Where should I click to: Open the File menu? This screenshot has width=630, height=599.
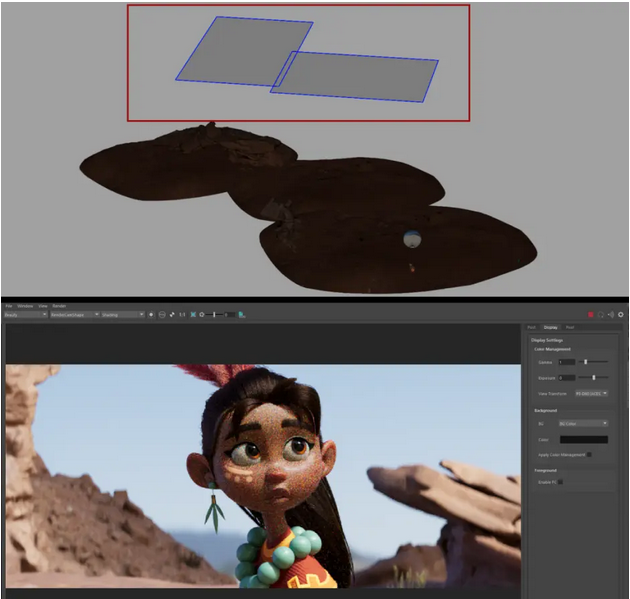click(8, 305)
